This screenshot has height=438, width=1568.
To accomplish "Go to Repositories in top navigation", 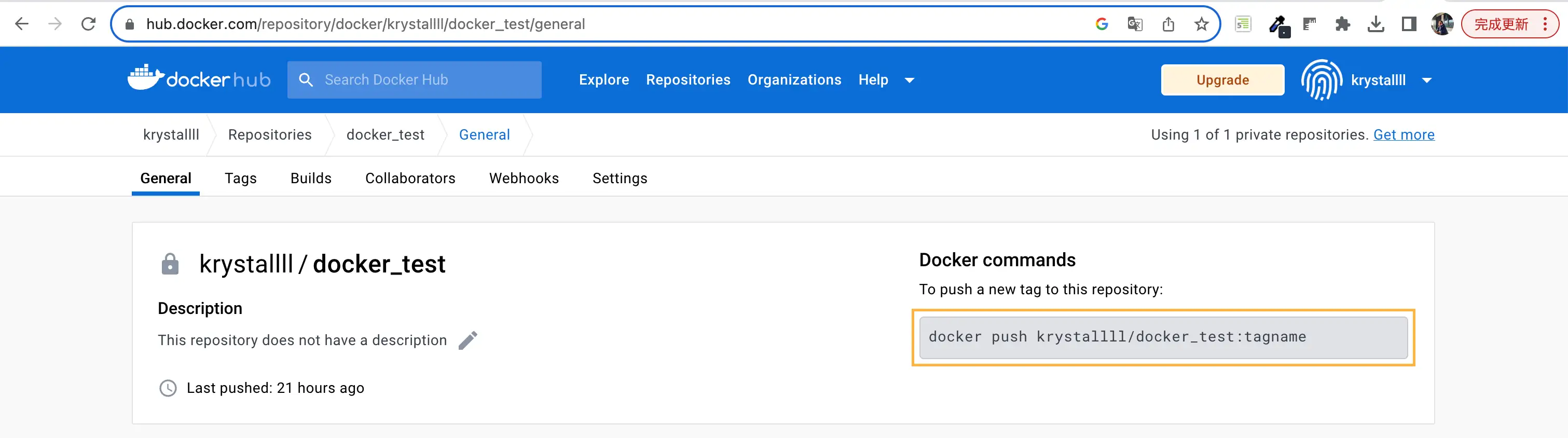I will point(688,80).
